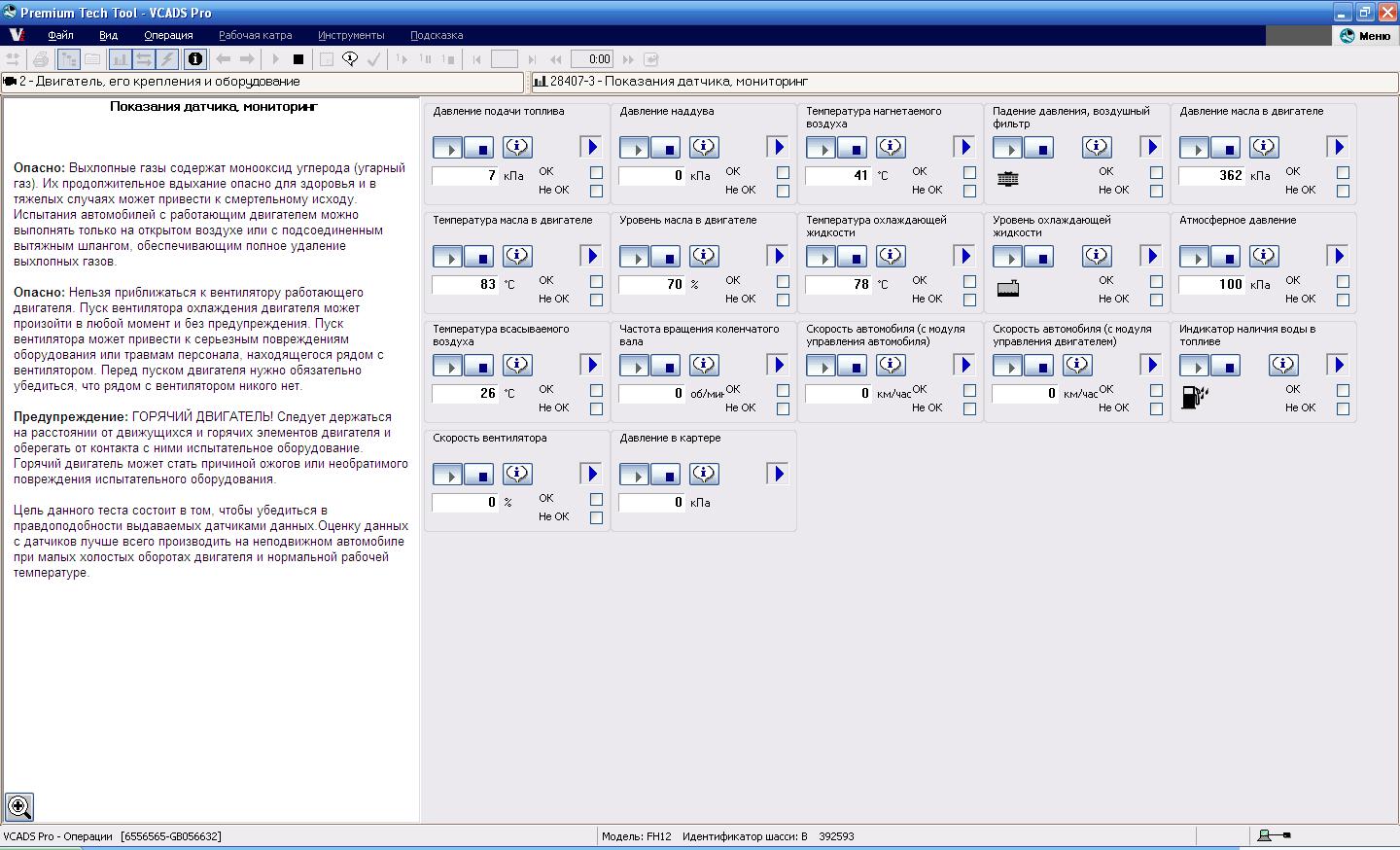This screenshot has height=850, width=1400.
Task: Expand Давление наддува with blue arrow
Action: click(778, 147)
